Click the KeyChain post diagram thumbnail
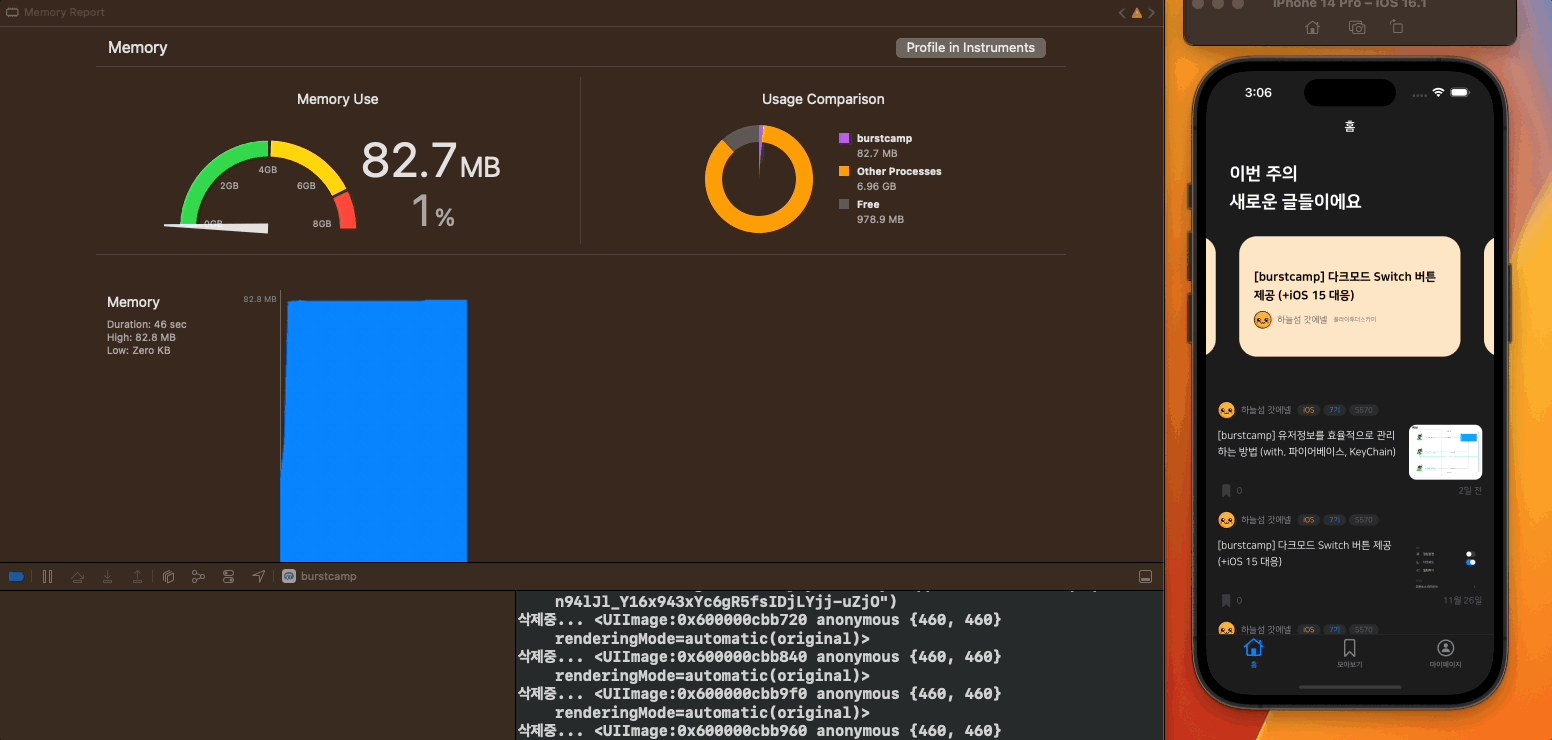The height and width of the screenshot is (740, 1552). pos(1445,452)
